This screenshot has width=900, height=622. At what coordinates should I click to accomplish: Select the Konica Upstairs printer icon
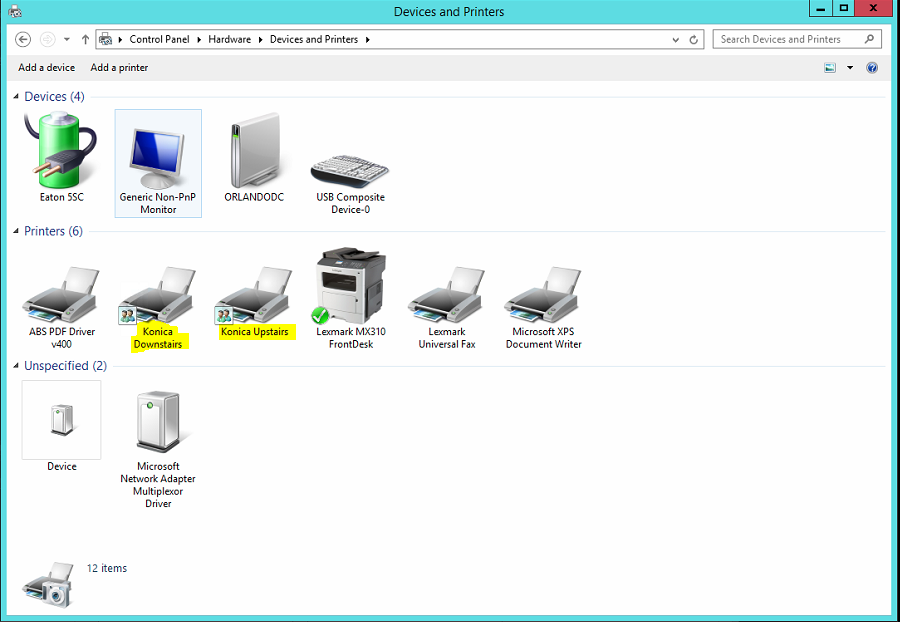[254, 294]
